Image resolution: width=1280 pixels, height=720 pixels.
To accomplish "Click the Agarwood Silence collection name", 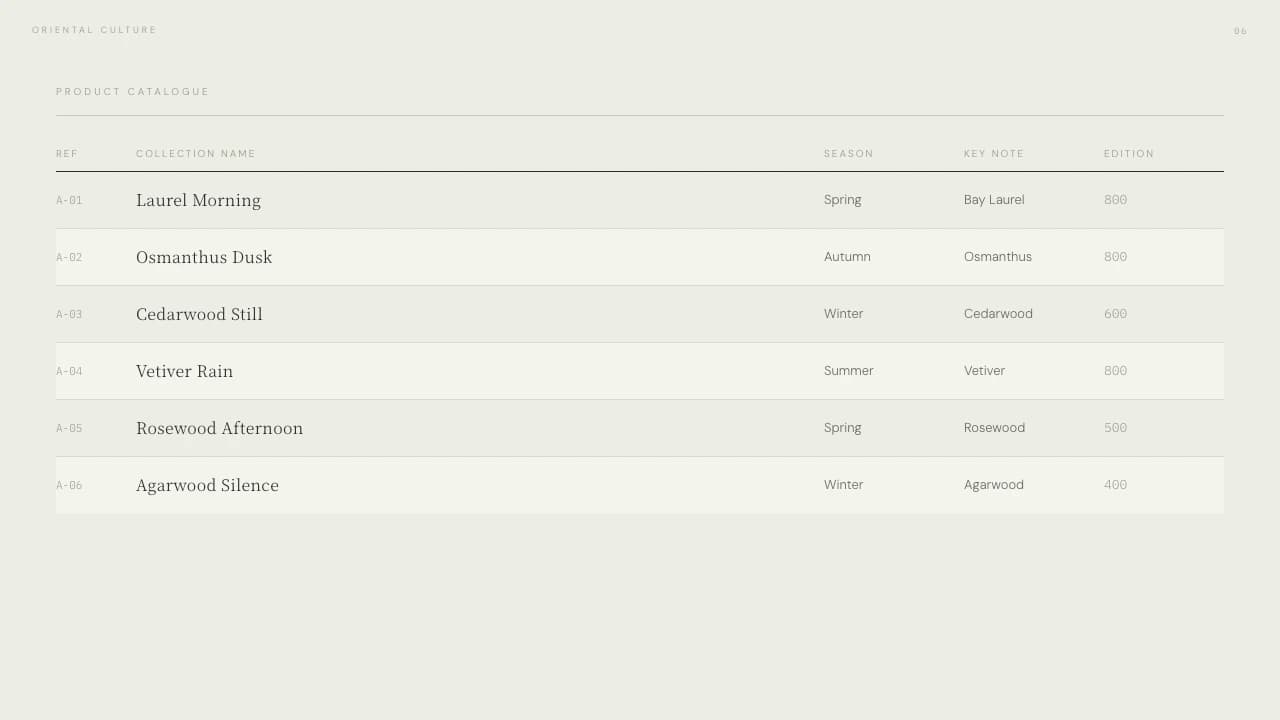I will point(207,485).
